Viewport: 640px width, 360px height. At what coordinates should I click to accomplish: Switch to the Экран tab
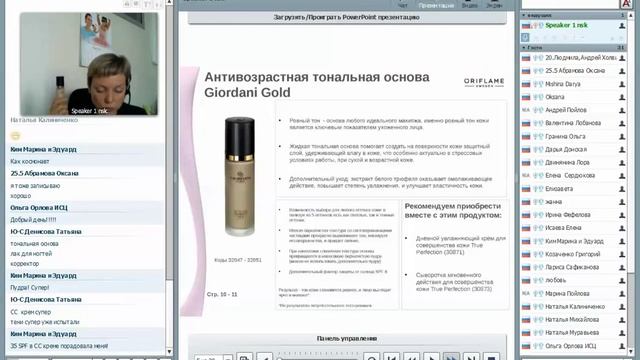pyautogui.click(x=494, y=4)
